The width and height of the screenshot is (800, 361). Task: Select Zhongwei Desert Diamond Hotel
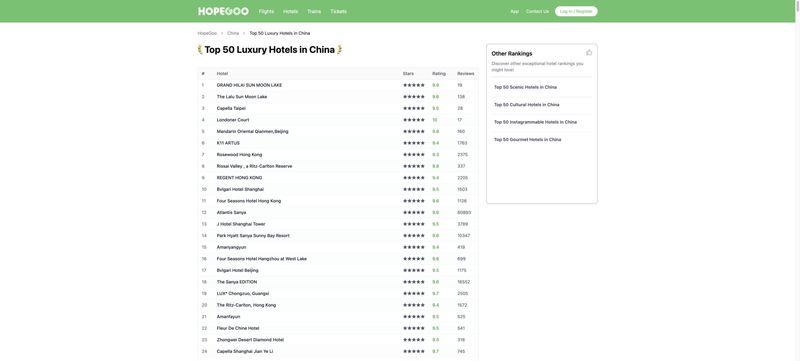coord(251,340)
